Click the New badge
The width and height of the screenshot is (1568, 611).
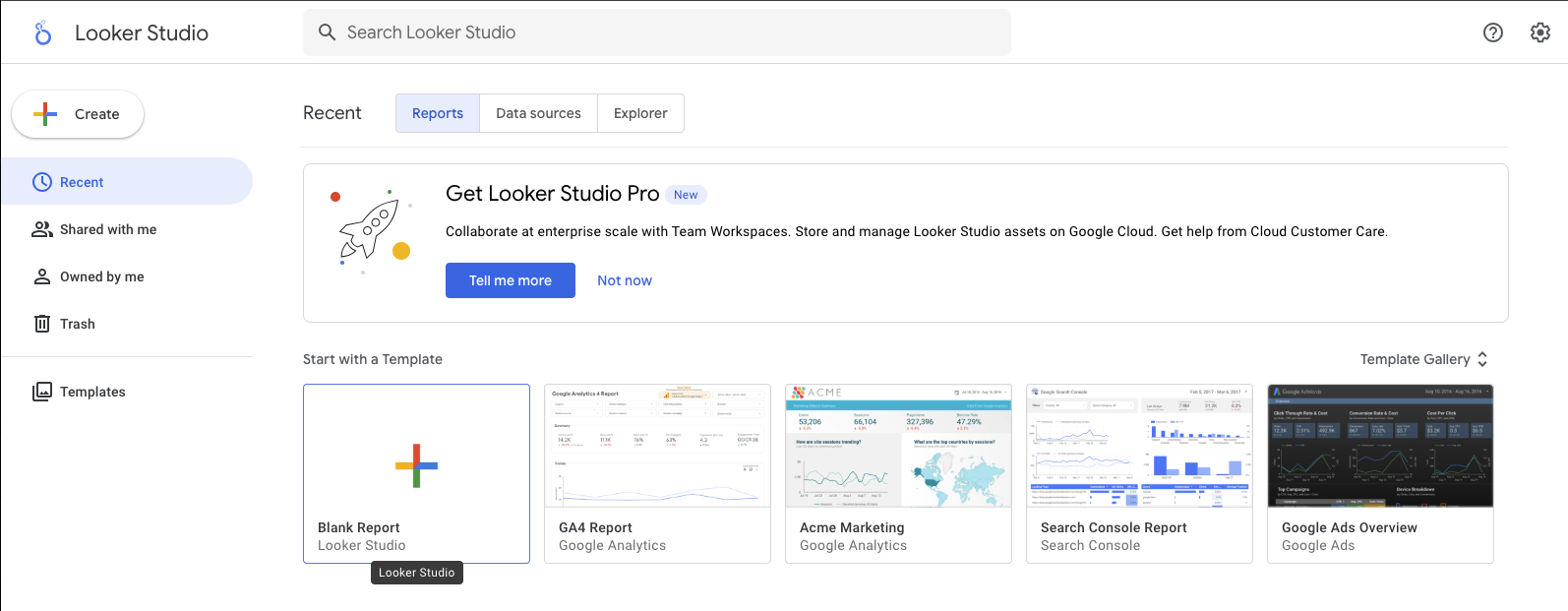pyautogui.click(x=686, y=195)
